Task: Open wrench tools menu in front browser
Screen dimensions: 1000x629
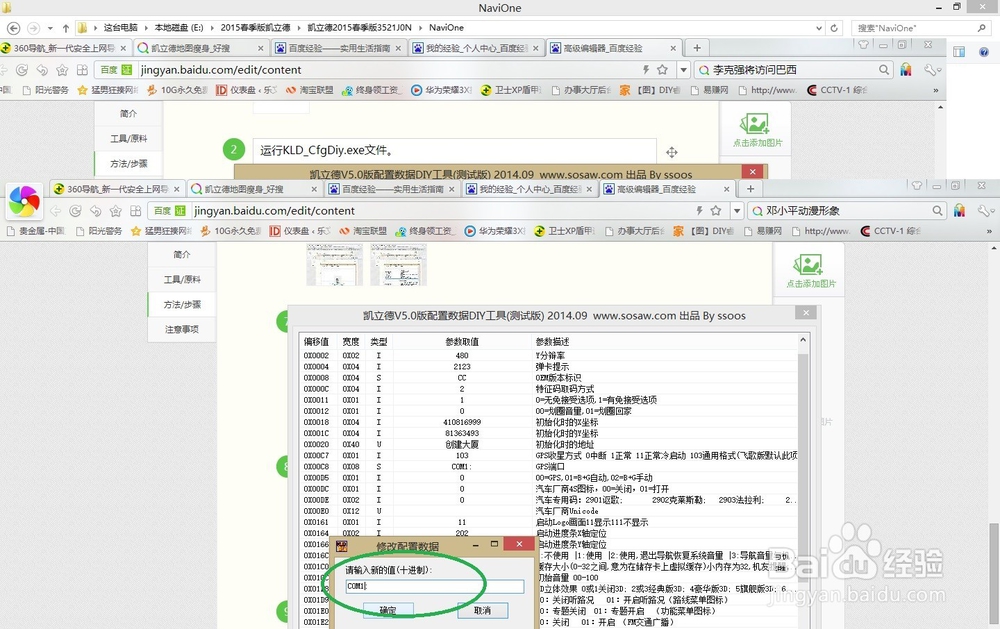Action: (985, 211)
